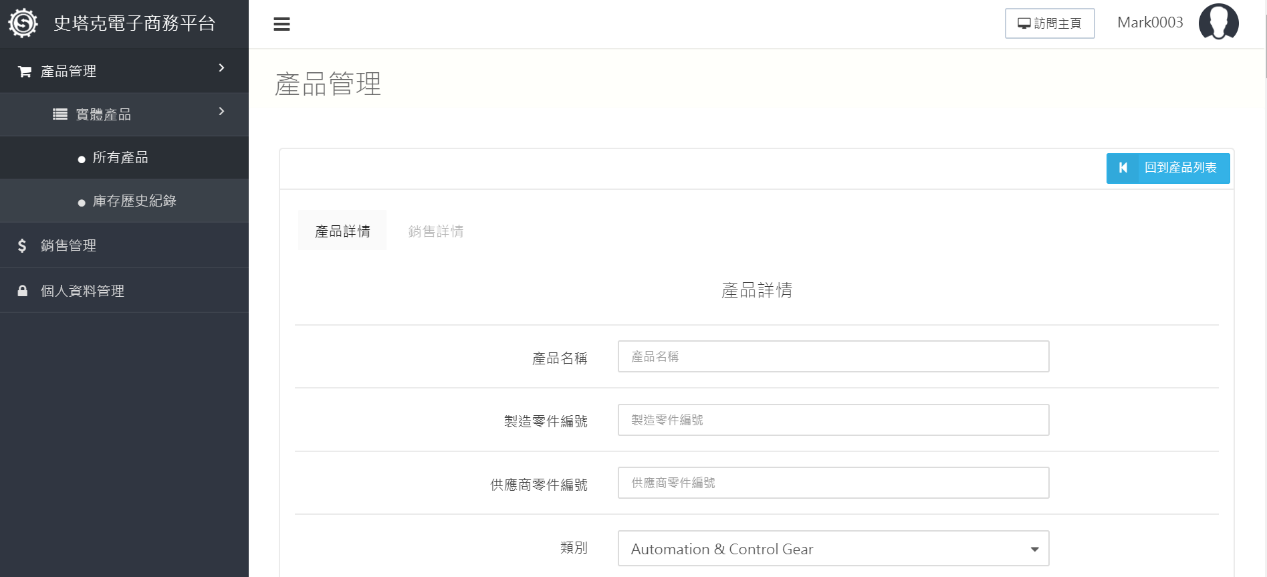Focus the 製造零件編號 text field

833,420
